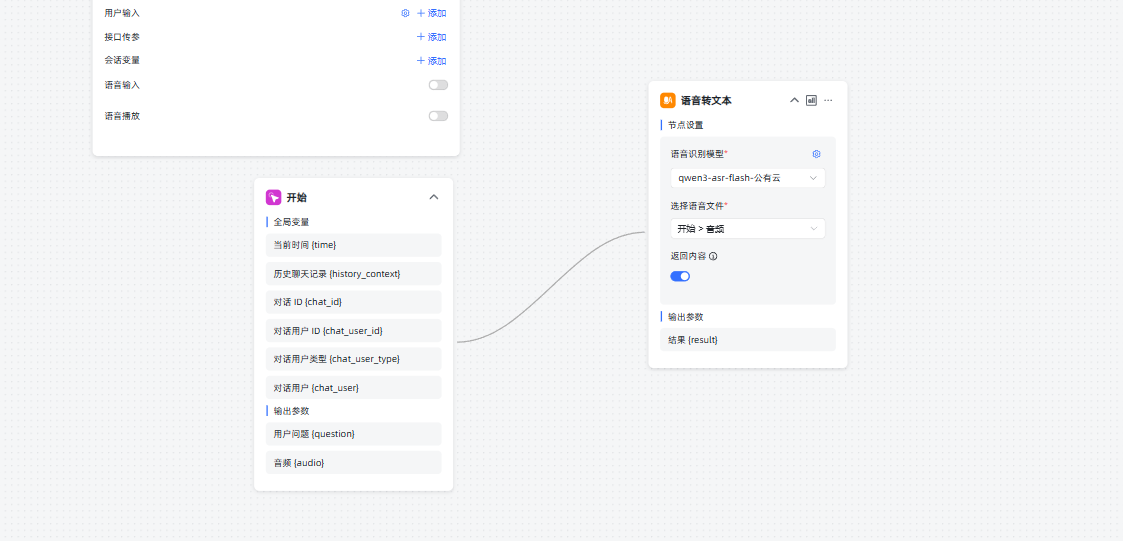Select the 历史聊天记录 {history_context} variable

coord(347,273)
